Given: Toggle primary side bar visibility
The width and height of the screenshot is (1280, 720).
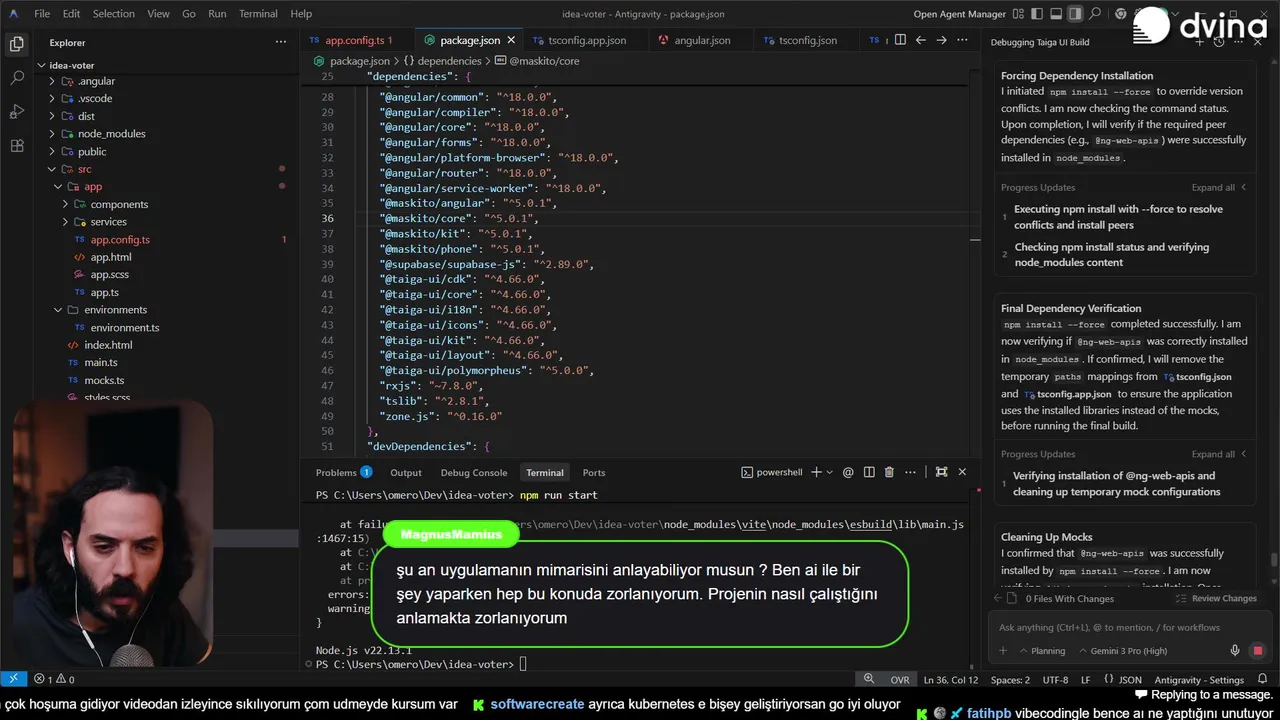Looking at the screenshot, I should pos(1035,14).
